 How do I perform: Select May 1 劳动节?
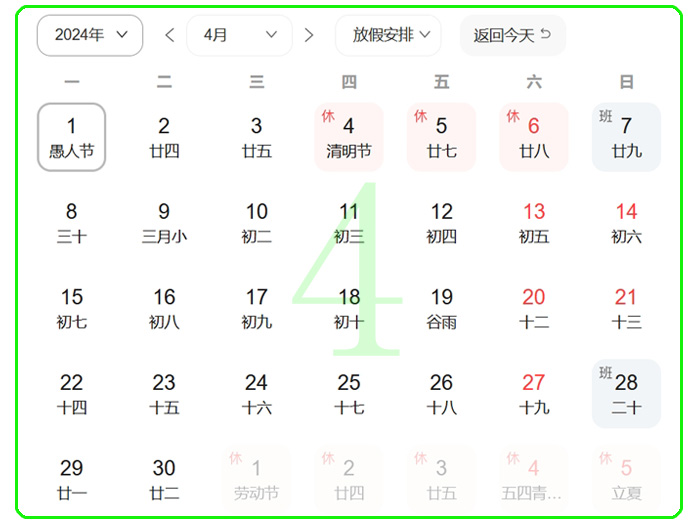pyautogui.click(x=256, y=478)
